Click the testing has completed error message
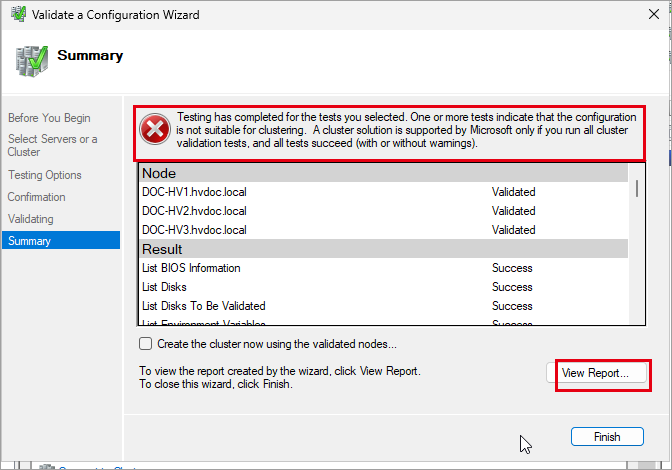Screen dimensions: 672x470 [406, 130]
